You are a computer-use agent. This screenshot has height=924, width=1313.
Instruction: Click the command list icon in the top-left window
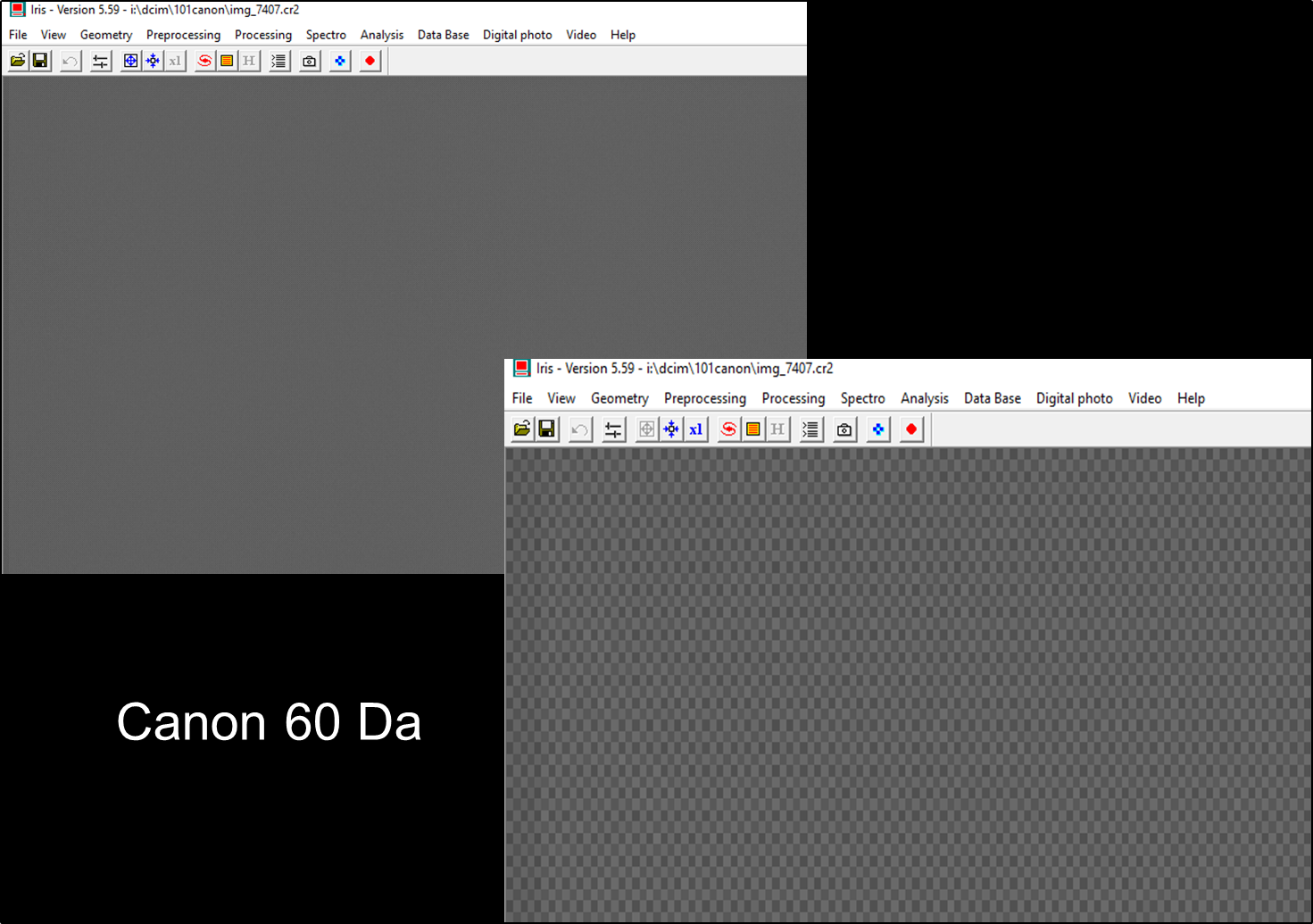coord(279,61)
